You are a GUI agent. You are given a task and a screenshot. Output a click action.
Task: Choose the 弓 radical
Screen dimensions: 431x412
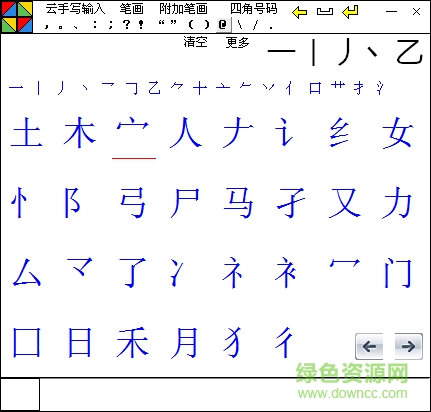133,202
